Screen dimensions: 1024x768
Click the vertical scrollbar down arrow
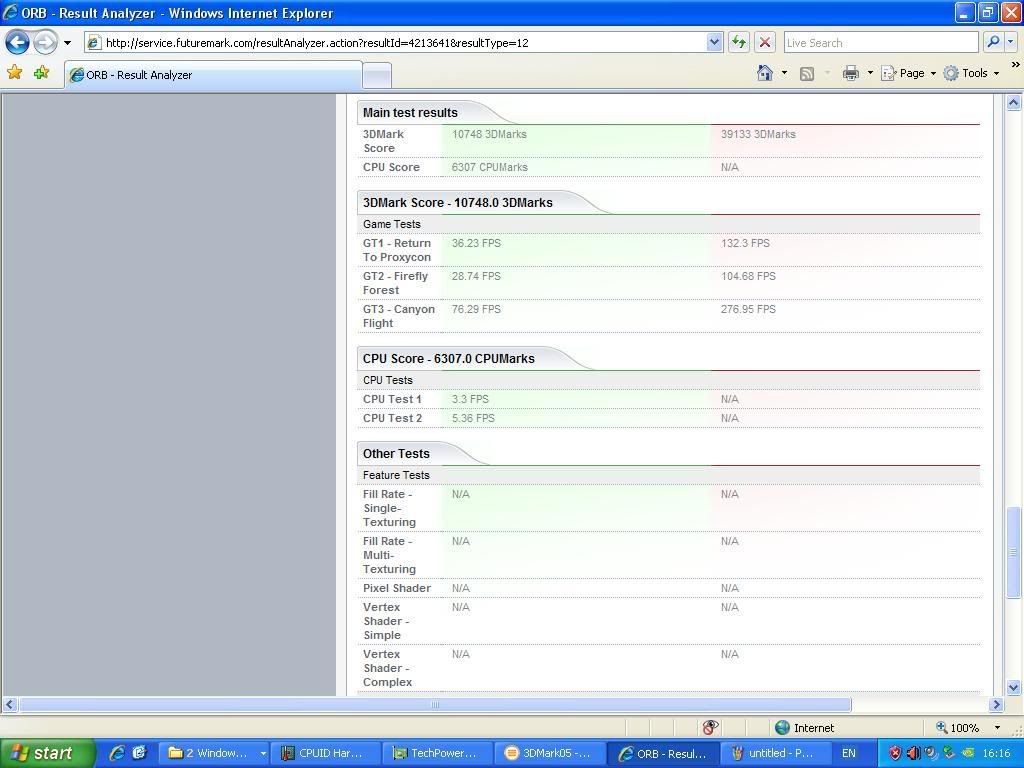pyautogui.click(x=1013, y=687)
